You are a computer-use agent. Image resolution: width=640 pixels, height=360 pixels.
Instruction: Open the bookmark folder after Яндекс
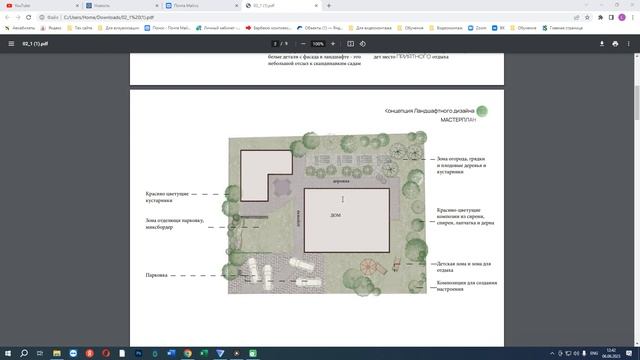(80, 28)
